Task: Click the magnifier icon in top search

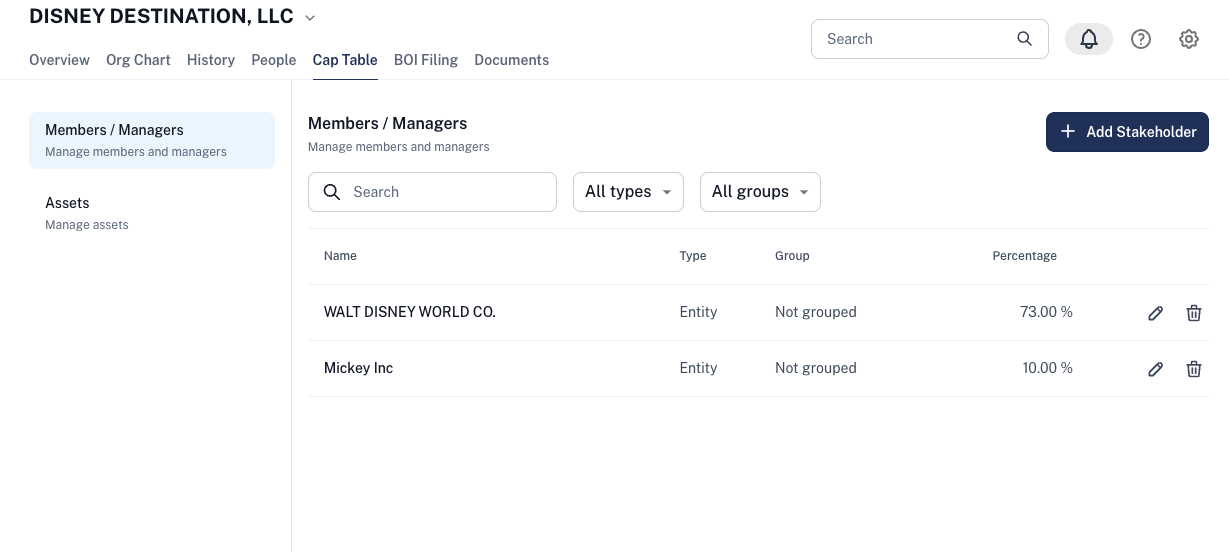Action: [x=1024, y=39]
